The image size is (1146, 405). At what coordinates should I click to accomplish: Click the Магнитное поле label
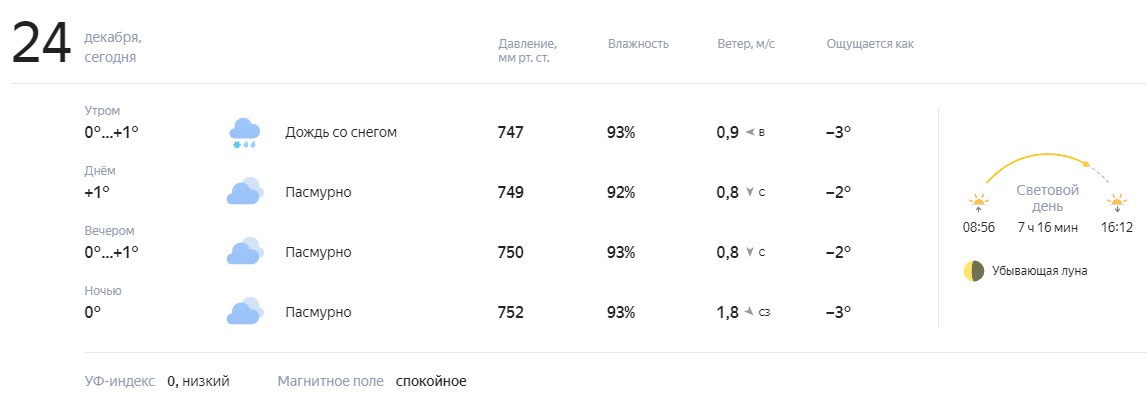[x=330, y=381]
